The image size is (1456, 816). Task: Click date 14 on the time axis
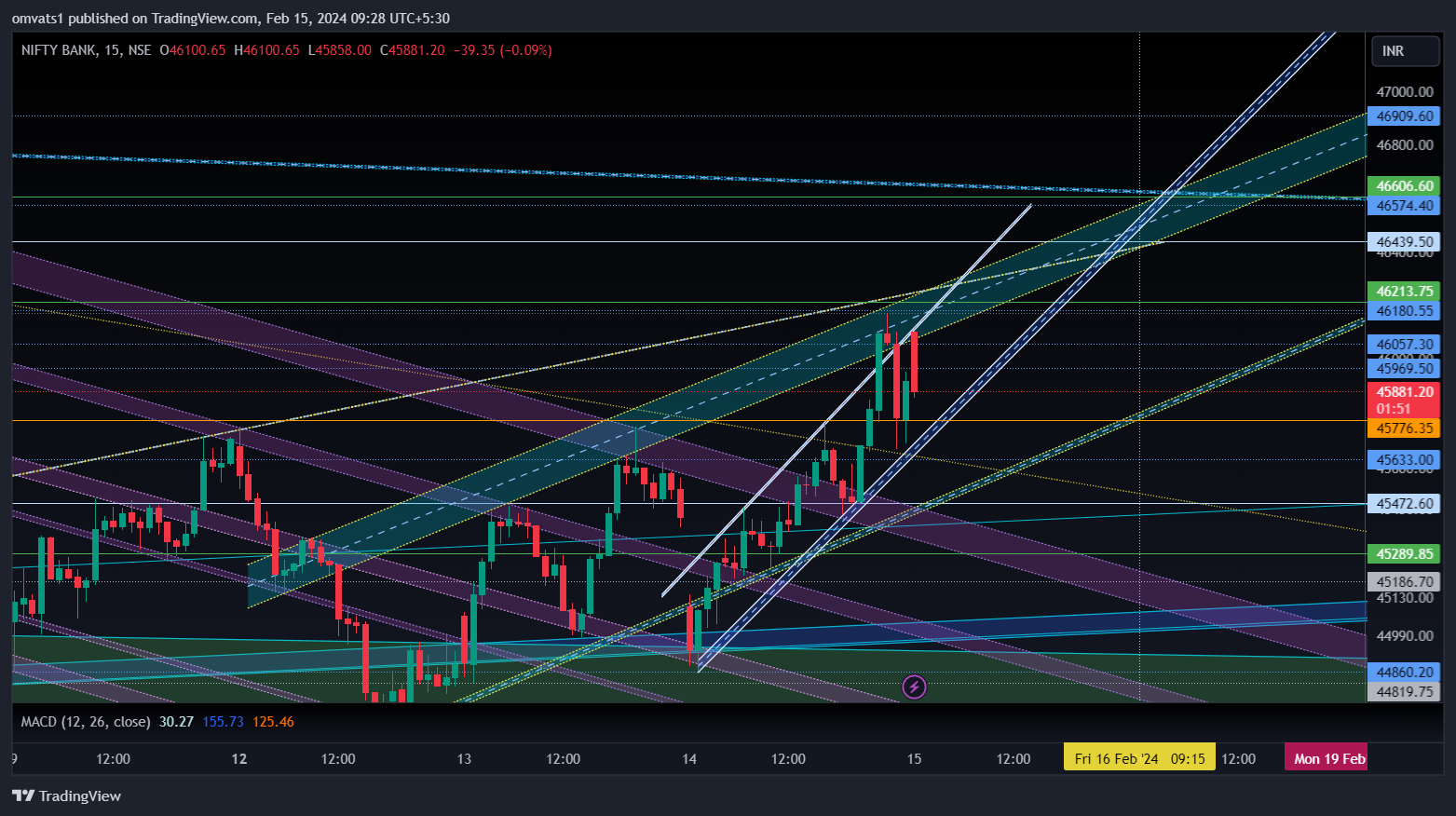click(689, 759)
